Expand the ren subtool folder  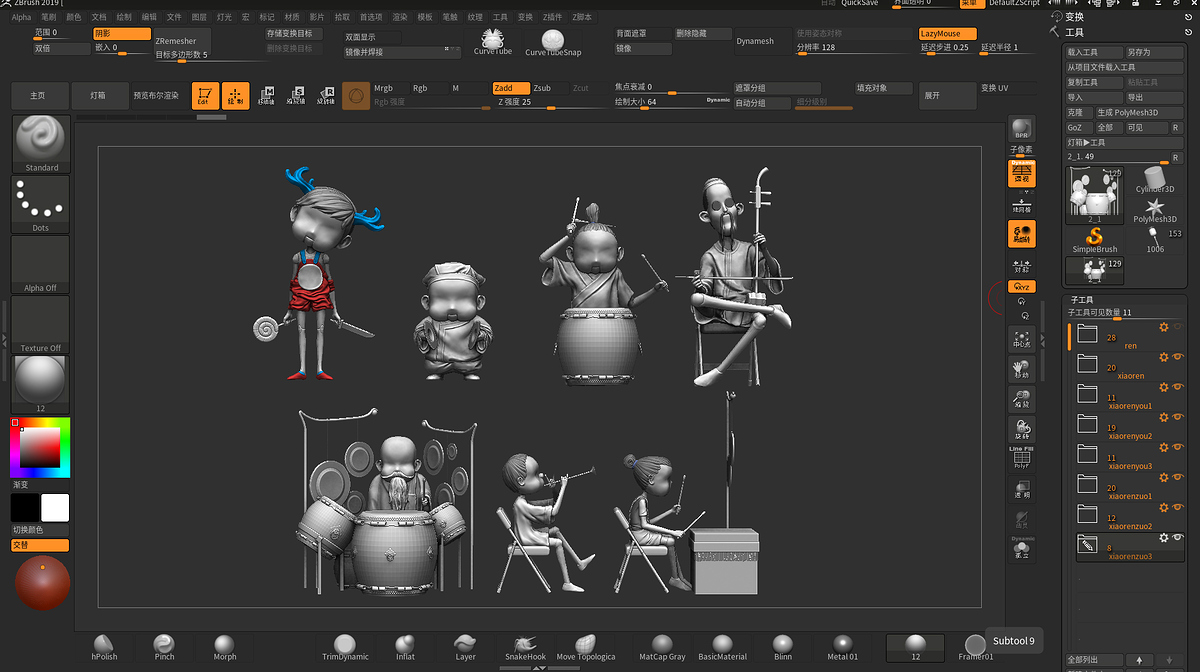[1087, 334]
